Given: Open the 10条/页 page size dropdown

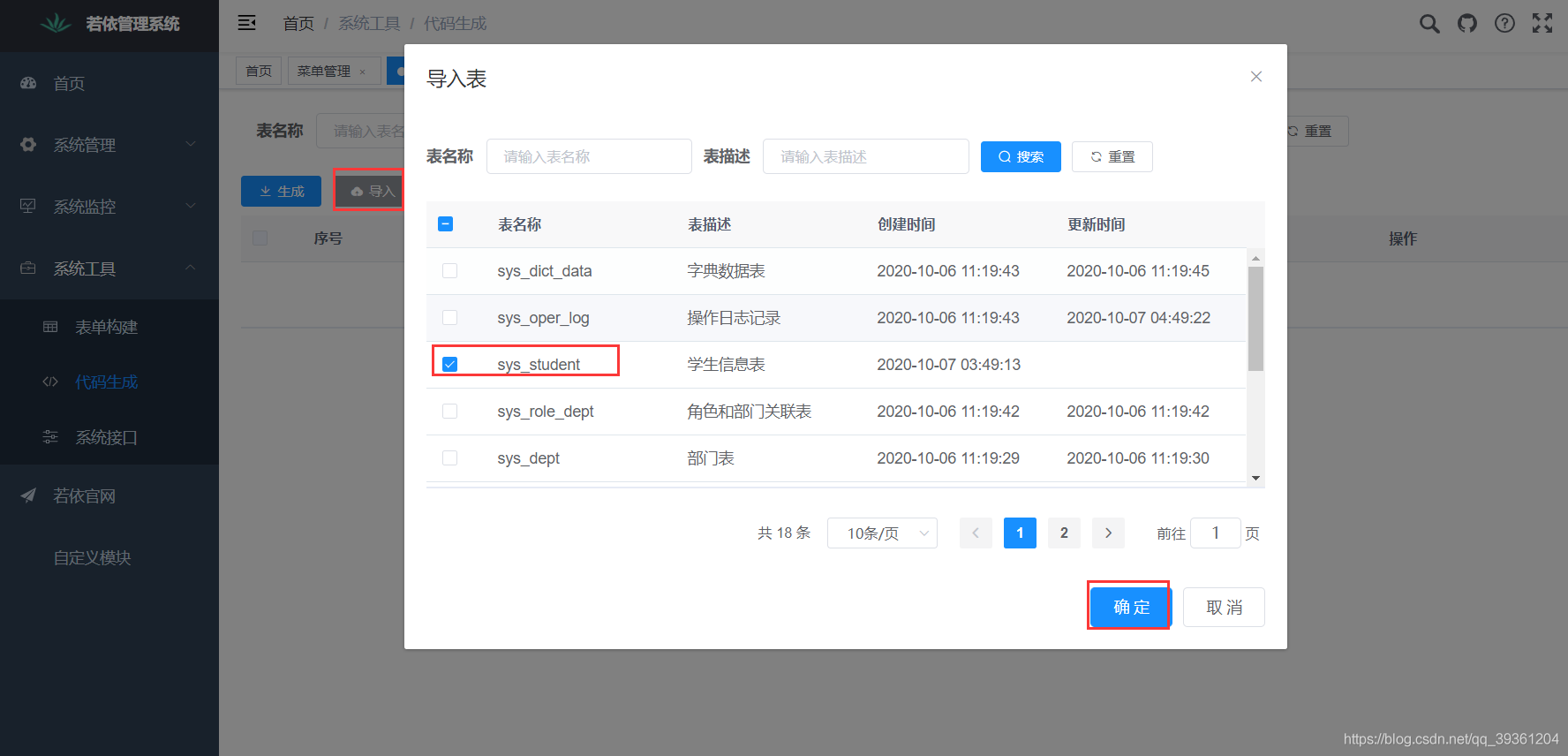Looking at the screenshot, I should coord(882,533).
